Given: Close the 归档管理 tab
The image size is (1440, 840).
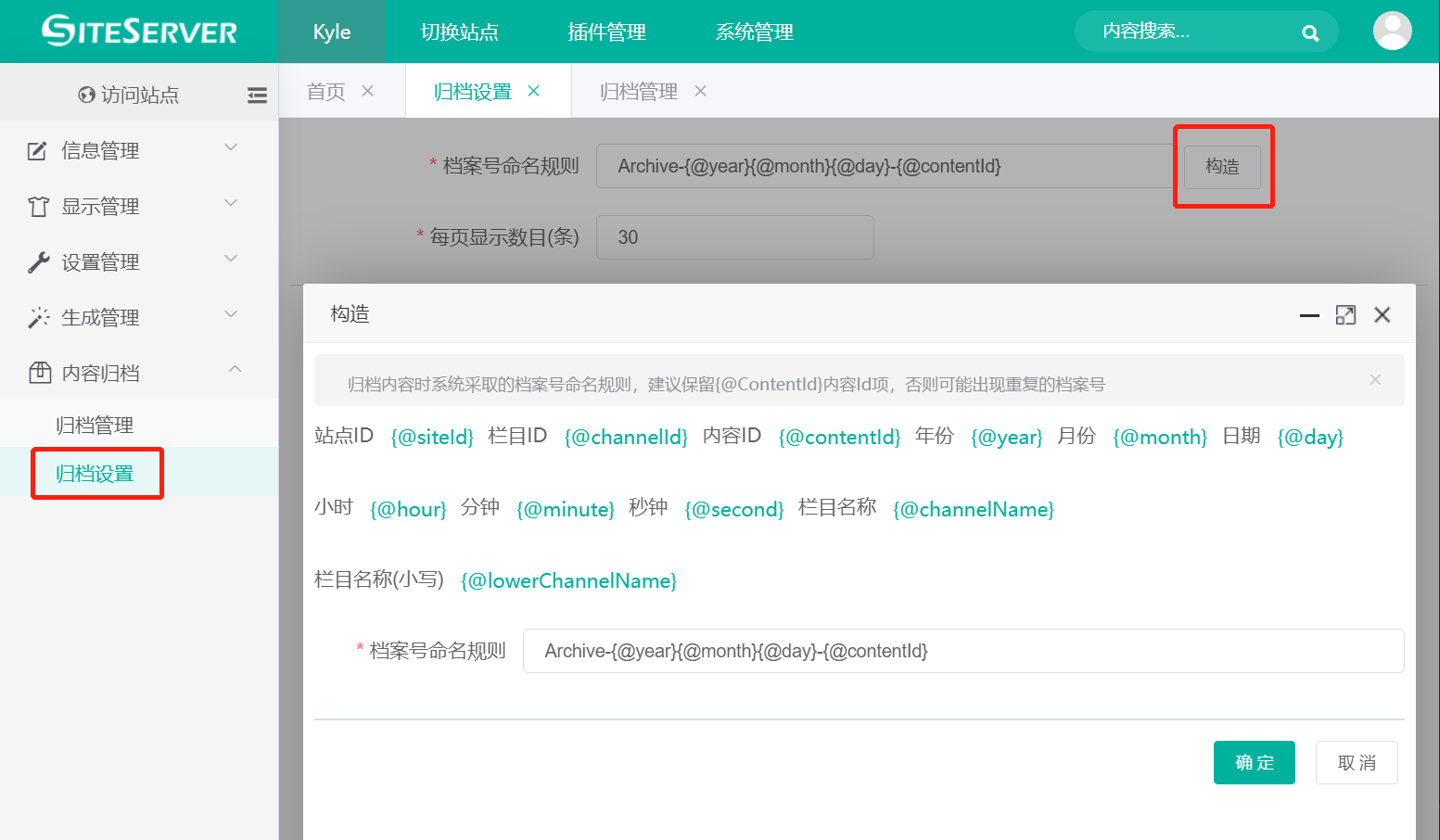Looking at the screenshot, I should (701, 91).
